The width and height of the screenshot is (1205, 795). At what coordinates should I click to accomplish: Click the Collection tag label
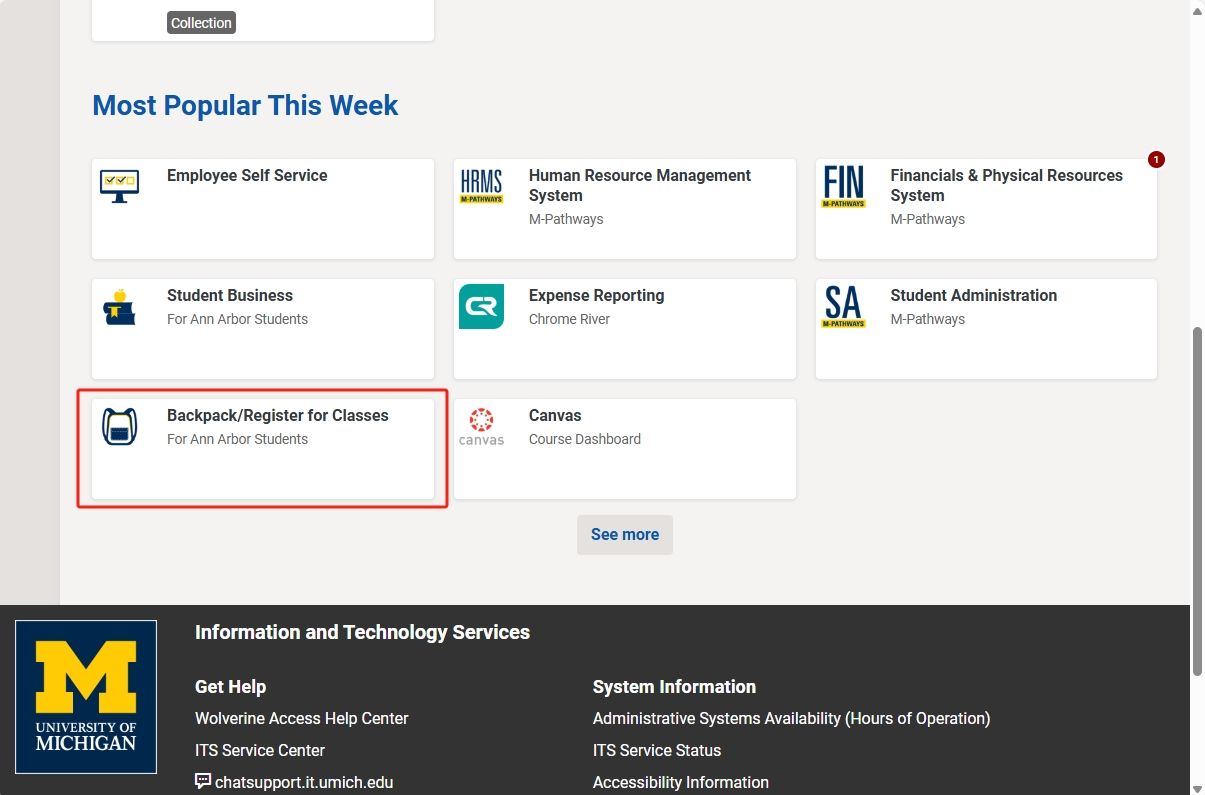pos(201,23)
